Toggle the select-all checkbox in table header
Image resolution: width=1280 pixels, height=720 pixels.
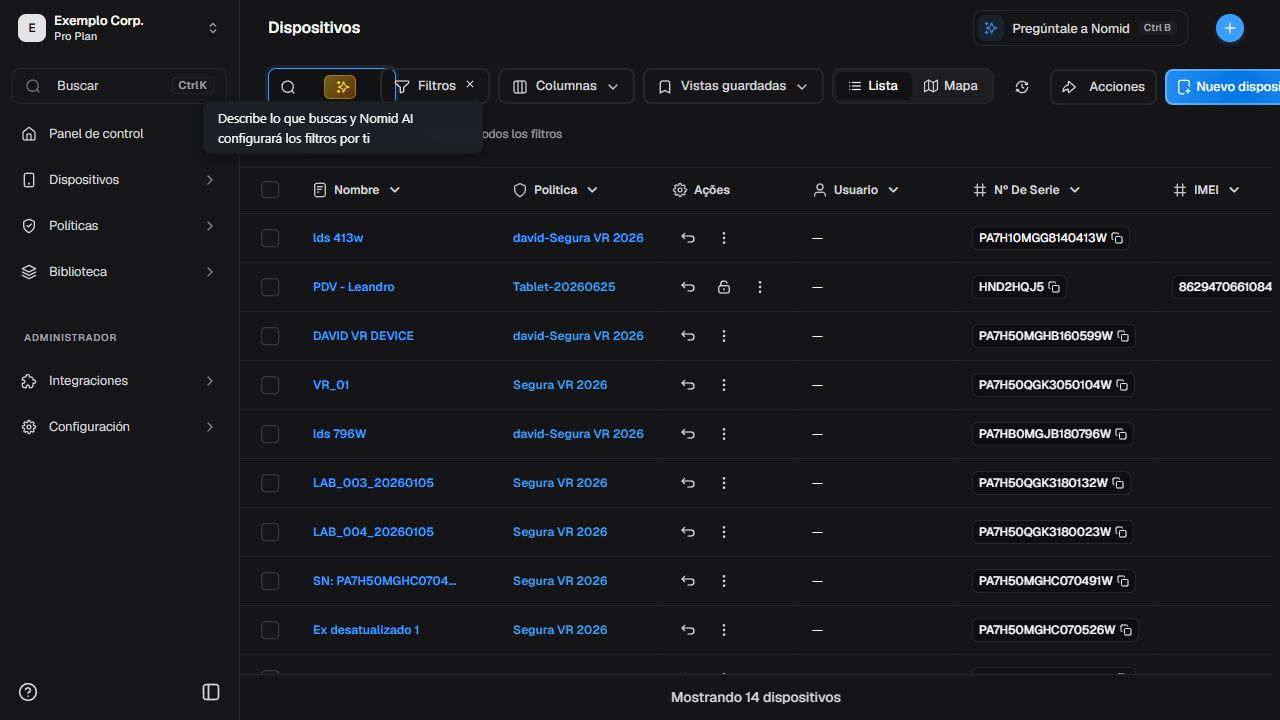point(270,190)
